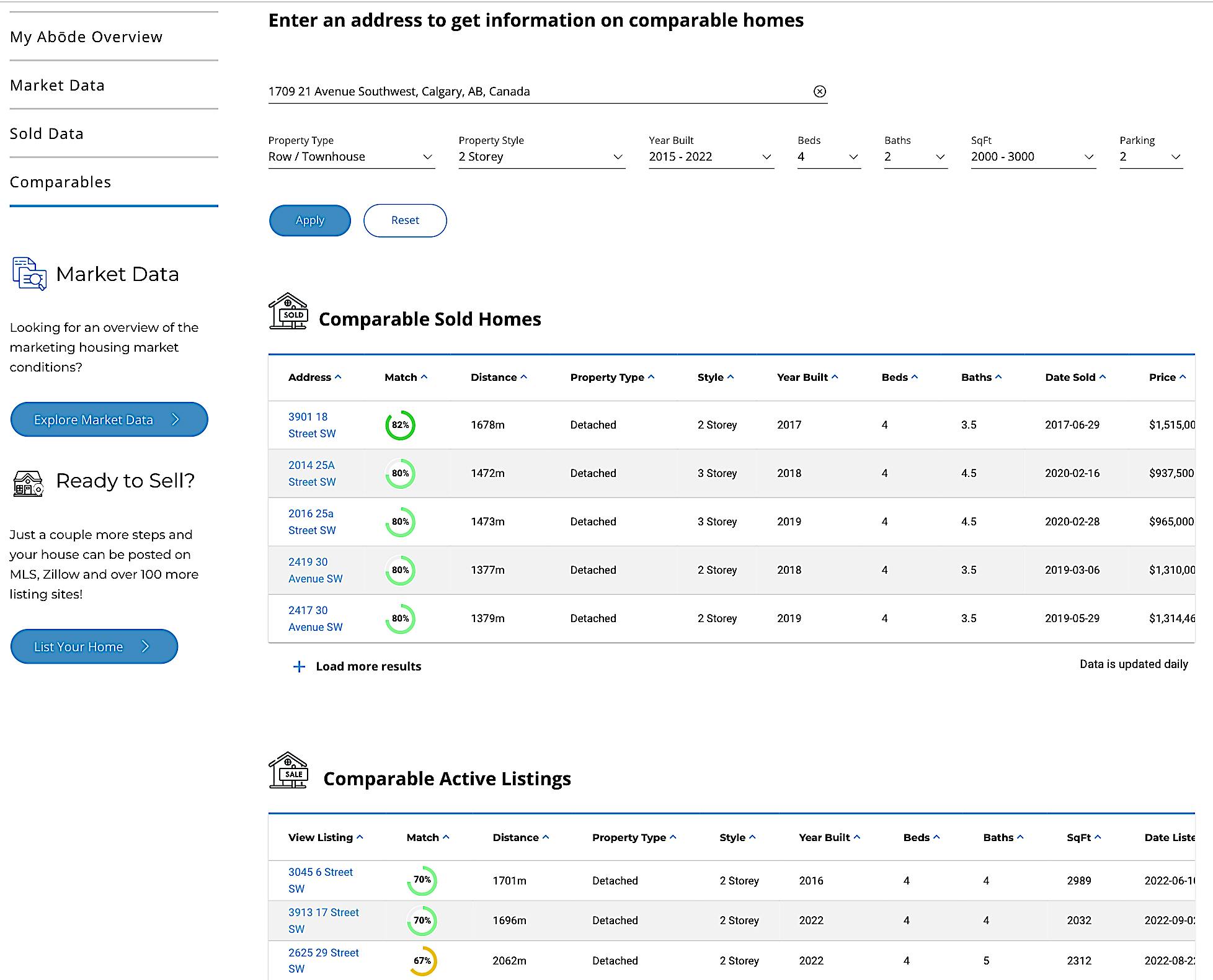Select Sold Data in the sidebar

coord(47,133)
